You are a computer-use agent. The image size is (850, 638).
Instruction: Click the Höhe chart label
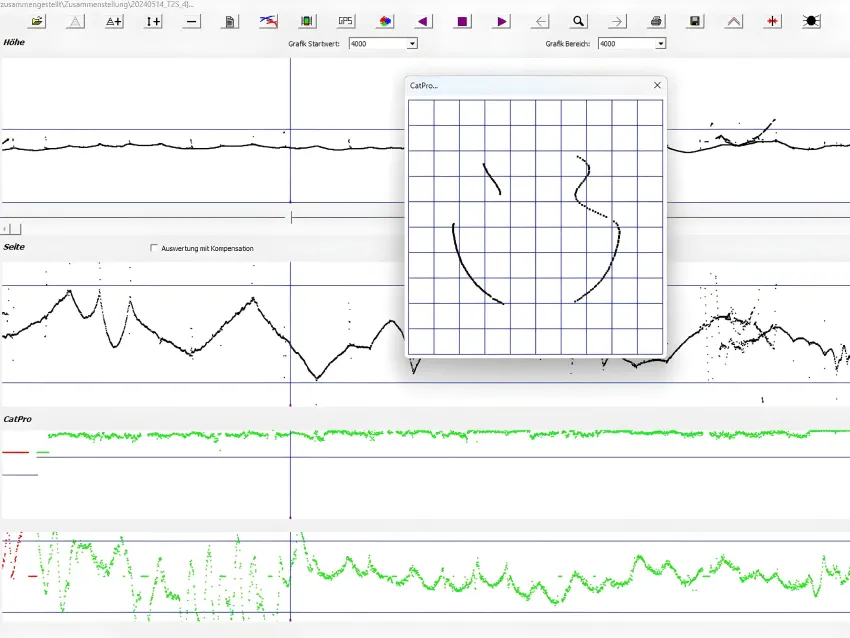click(14, 42)
